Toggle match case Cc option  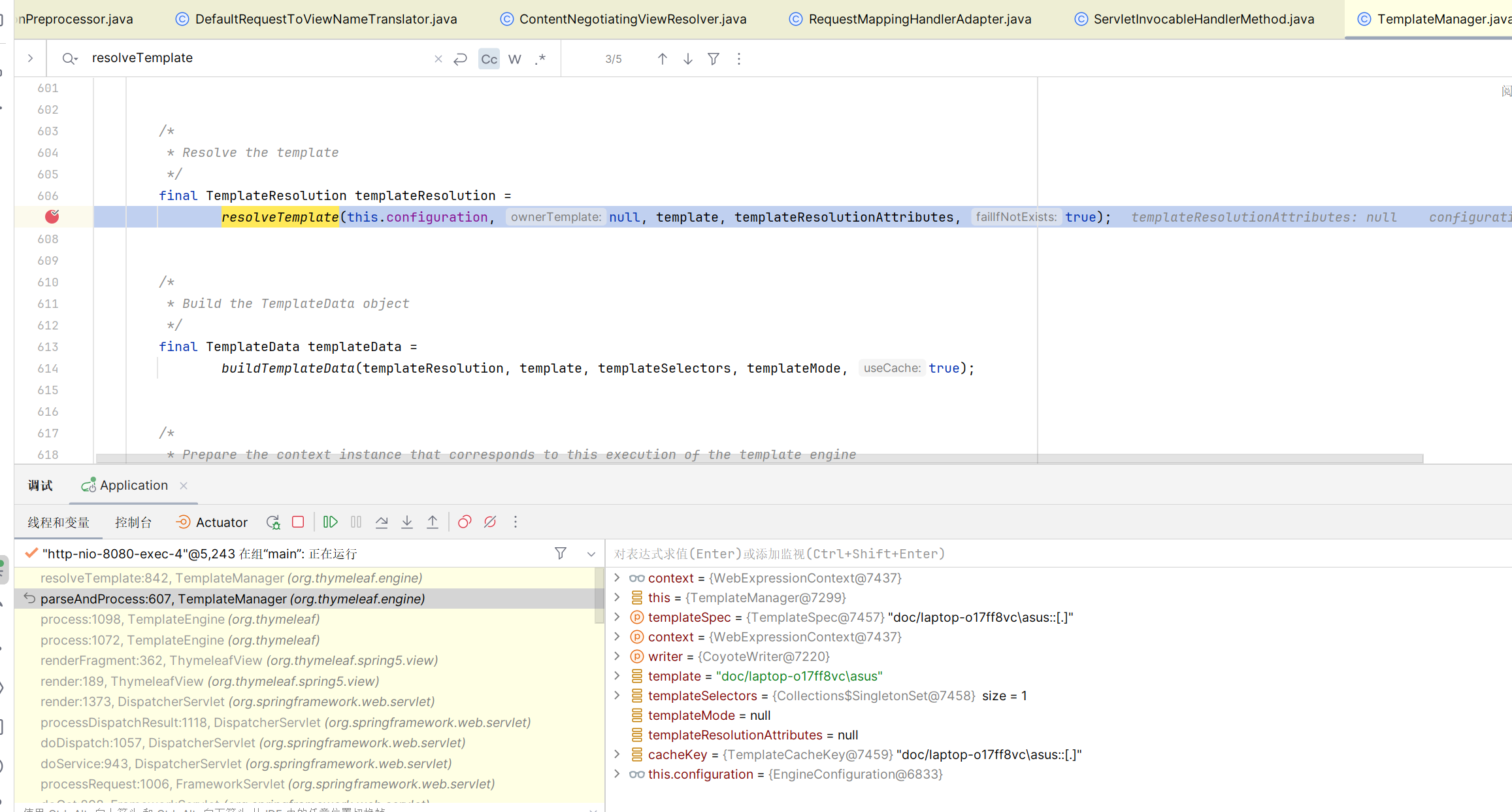click(x=489, y=59)
